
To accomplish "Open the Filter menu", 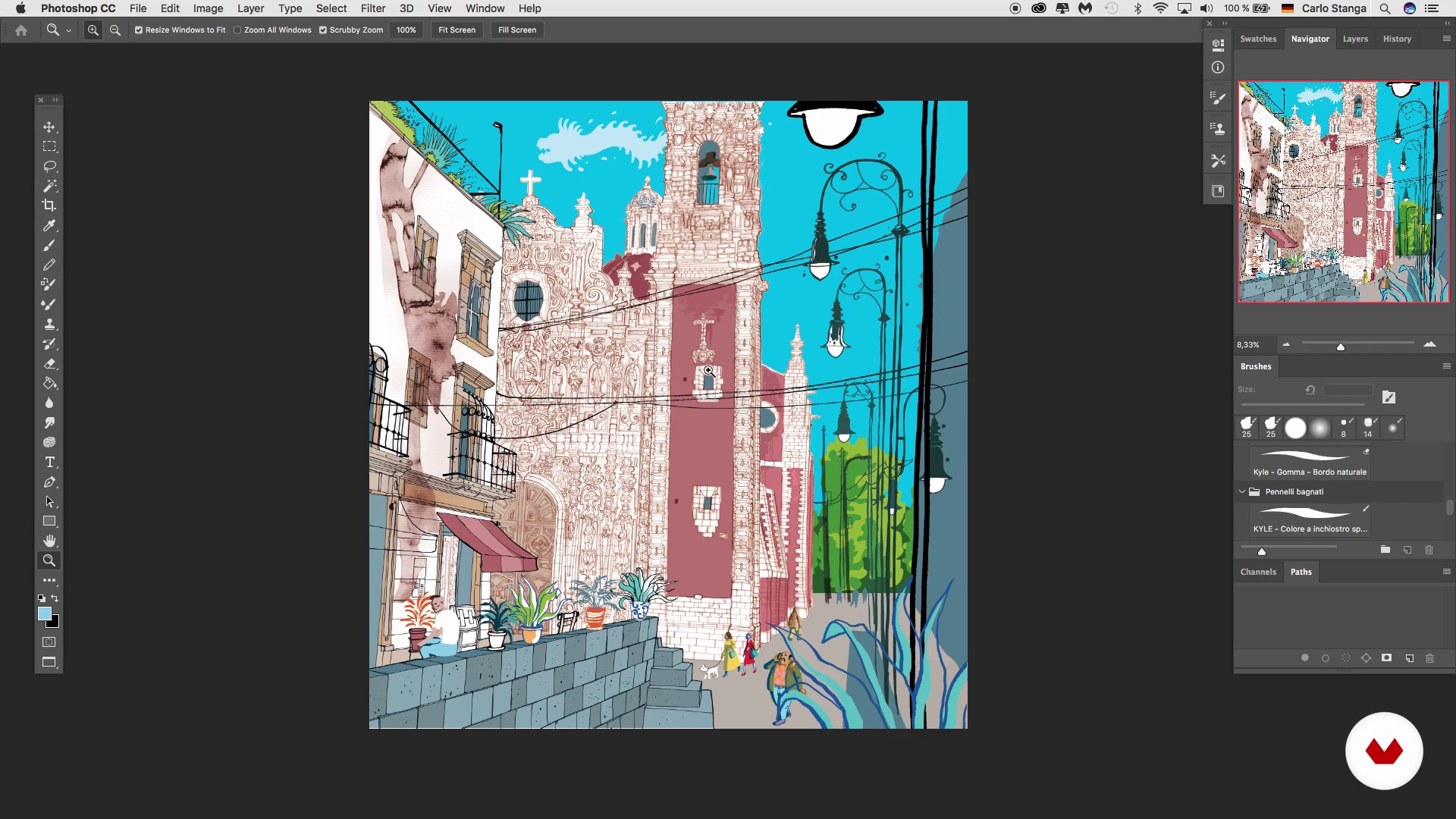I will (373, 8).
